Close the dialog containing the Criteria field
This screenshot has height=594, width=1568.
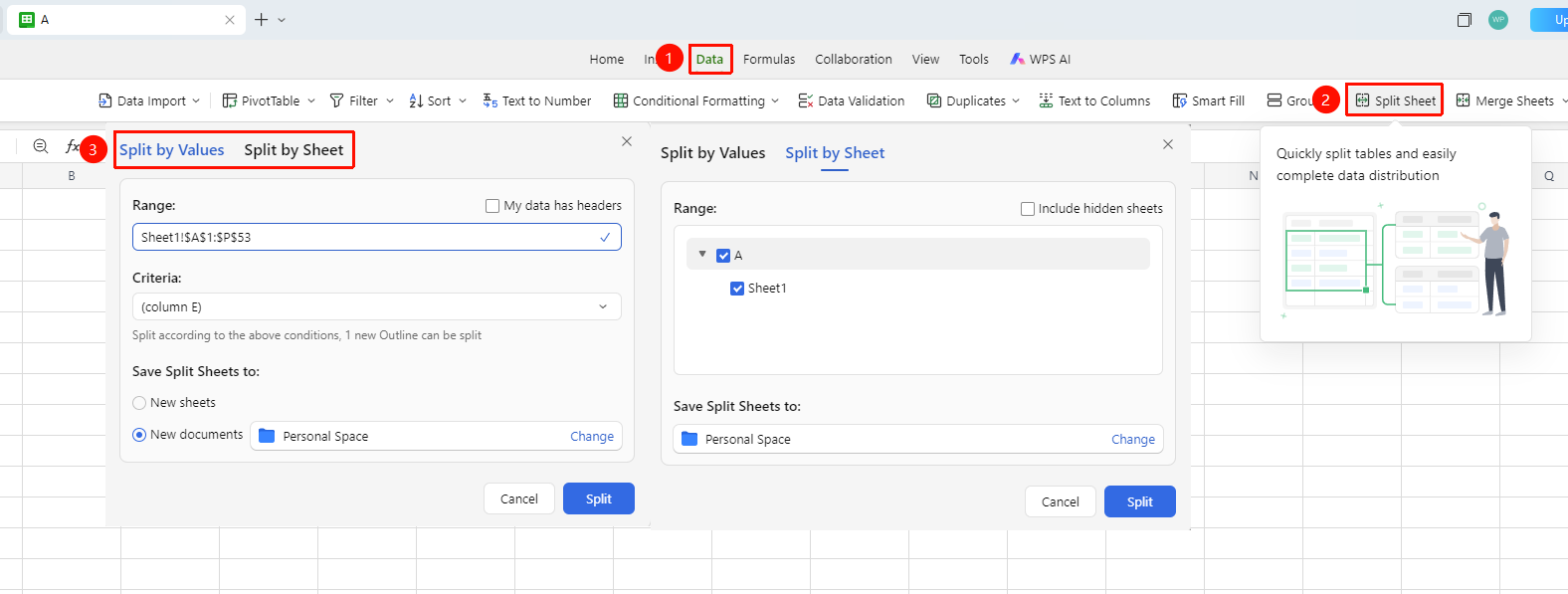(627, 141)
